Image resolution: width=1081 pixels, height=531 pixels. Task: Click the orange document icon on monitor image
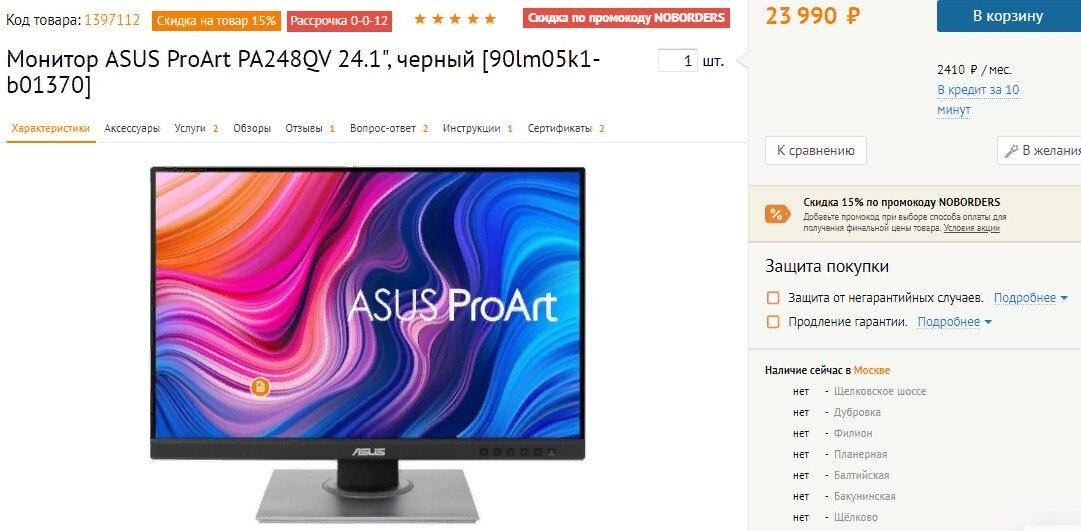pos(259,388)
